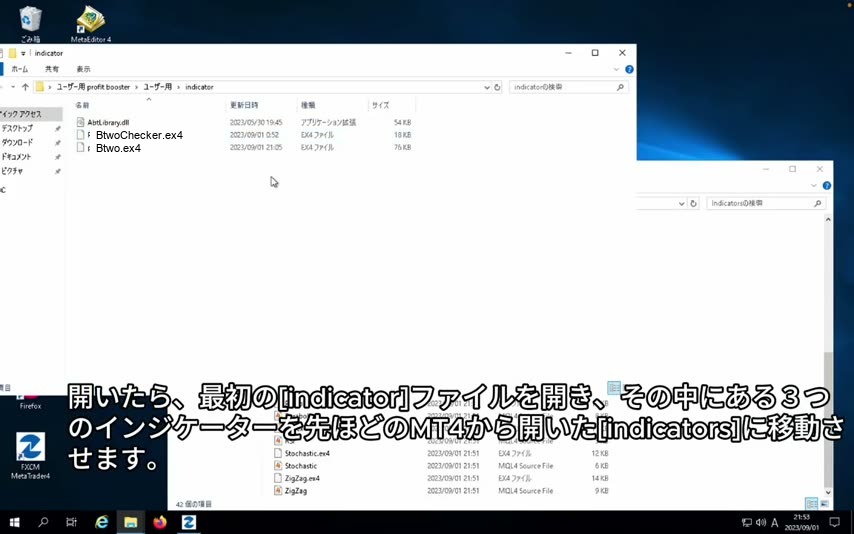Image resolution: width=854 pixels, height=534 pixels.
Task: Click search magnifier in indicator search box
Action: (620, 87)
